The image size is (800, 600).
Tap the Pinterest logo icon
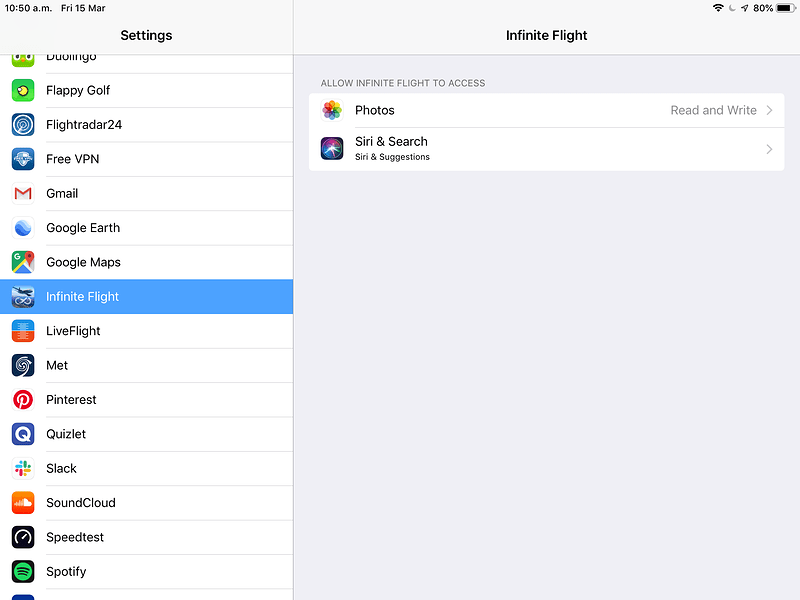[23, 400]
